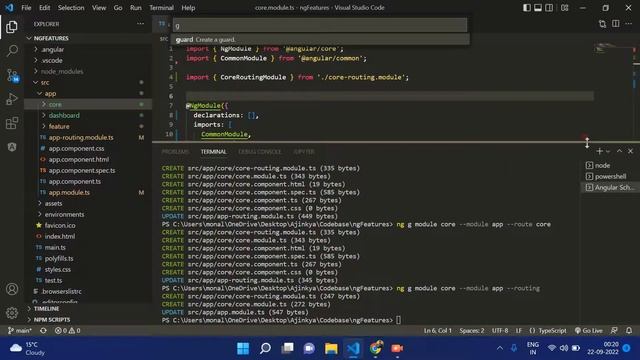This screenshot has width=640, height=360.
Task: Open the Extensions view
Action: (12, 123)
